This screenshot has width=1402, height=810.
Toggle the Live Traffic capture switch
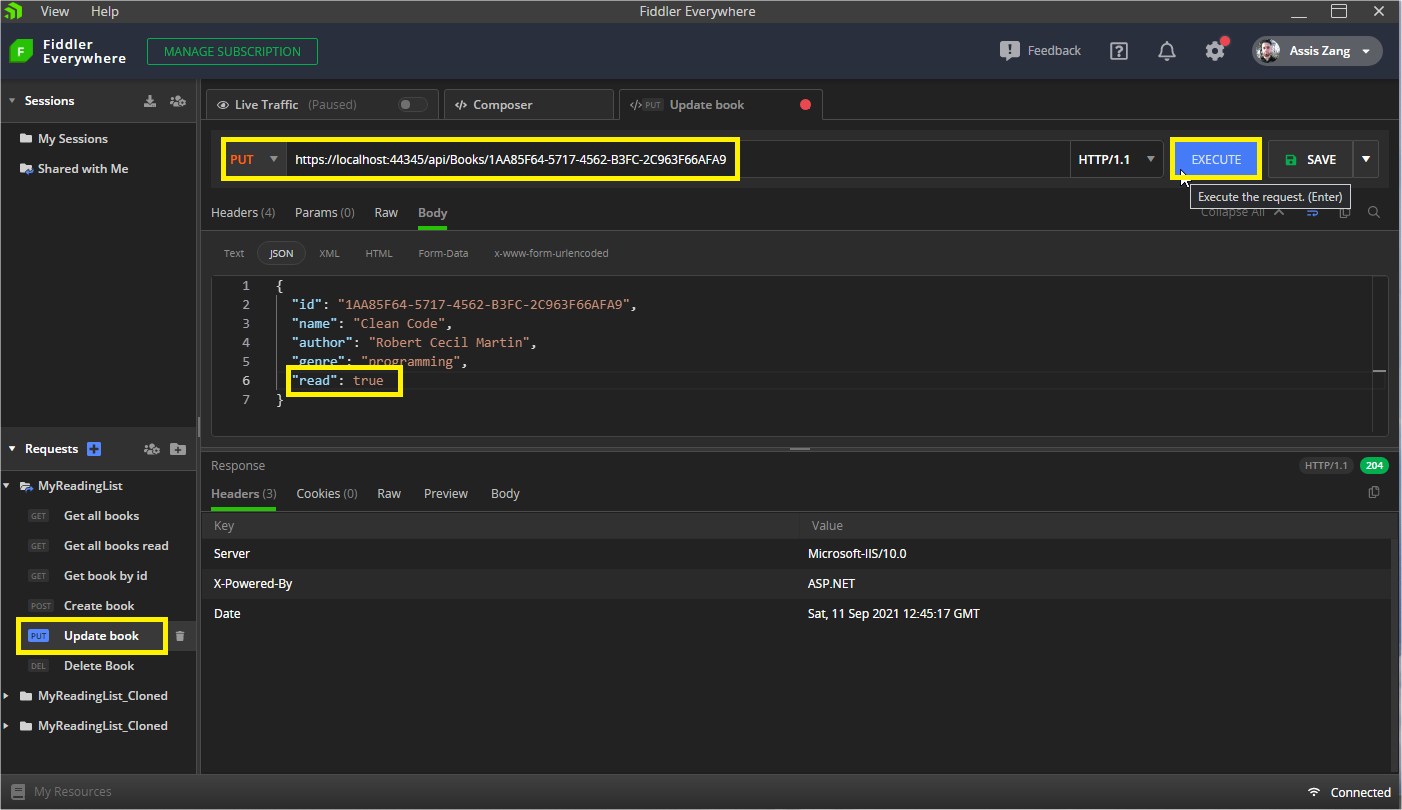tap(412, 105)
